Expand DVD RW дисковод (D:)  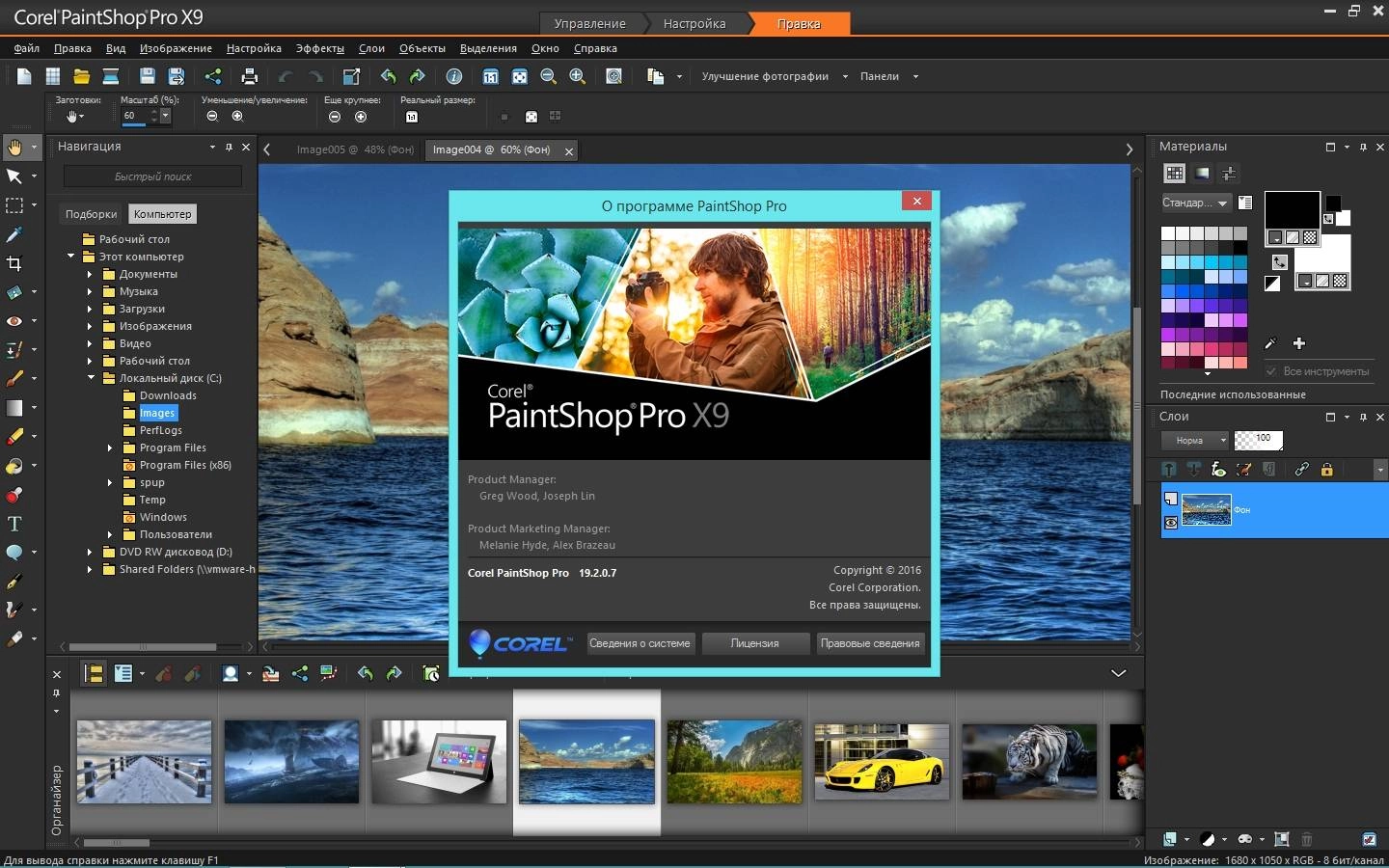click(x=90, y=553)
